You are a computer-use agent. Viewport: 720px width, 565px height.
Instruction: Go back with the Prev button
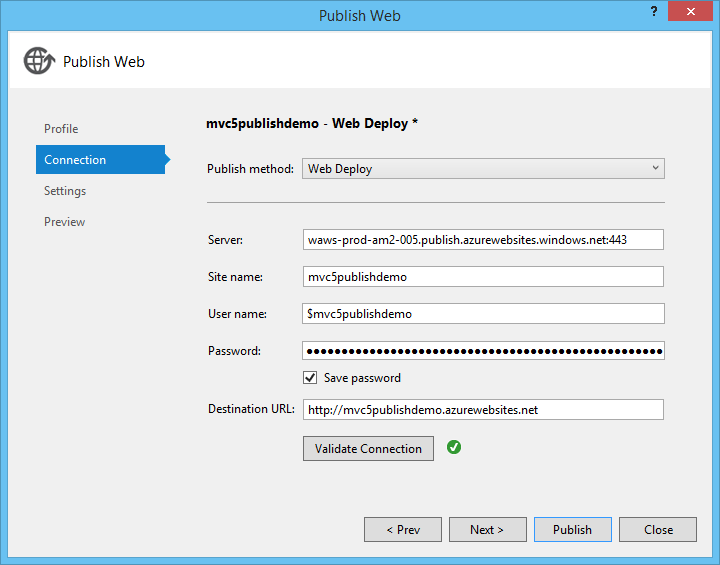(403, 530)
